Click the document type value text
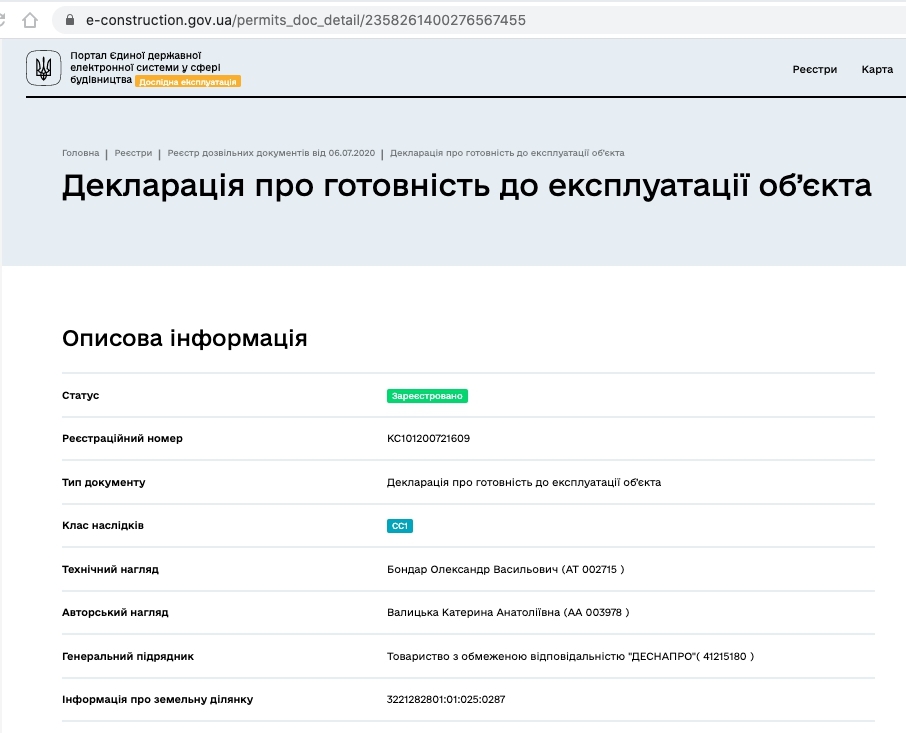Viewport: 906px width, 733px height. click(x=523, y=482)
